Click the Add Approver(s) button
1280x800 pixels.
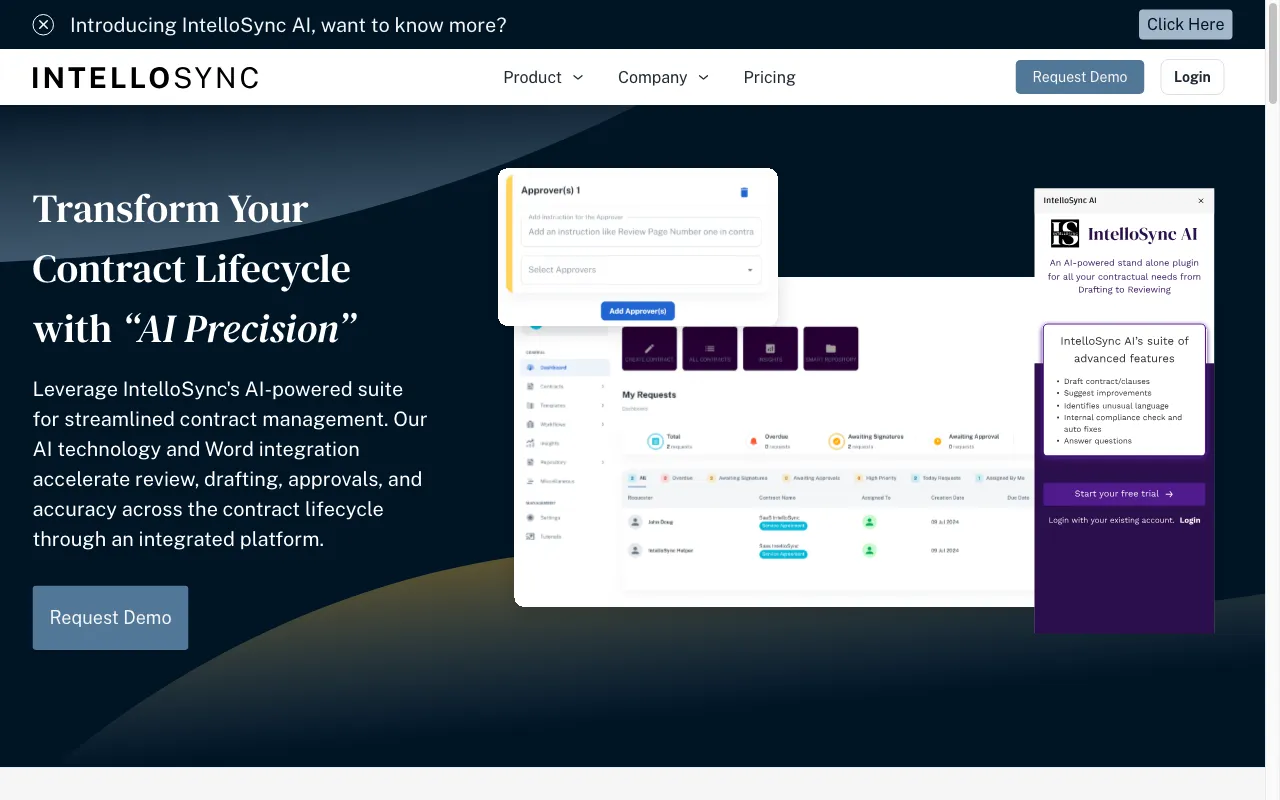click(638, 311)
